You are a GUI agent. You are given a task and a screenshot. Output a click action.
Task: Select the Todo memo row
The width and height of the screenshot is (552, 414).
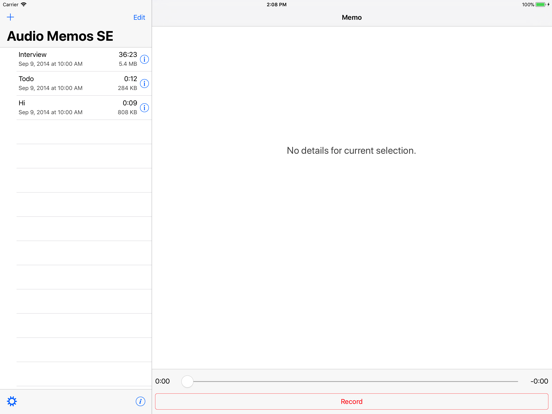pyautogui.click(x=76, y=83)
